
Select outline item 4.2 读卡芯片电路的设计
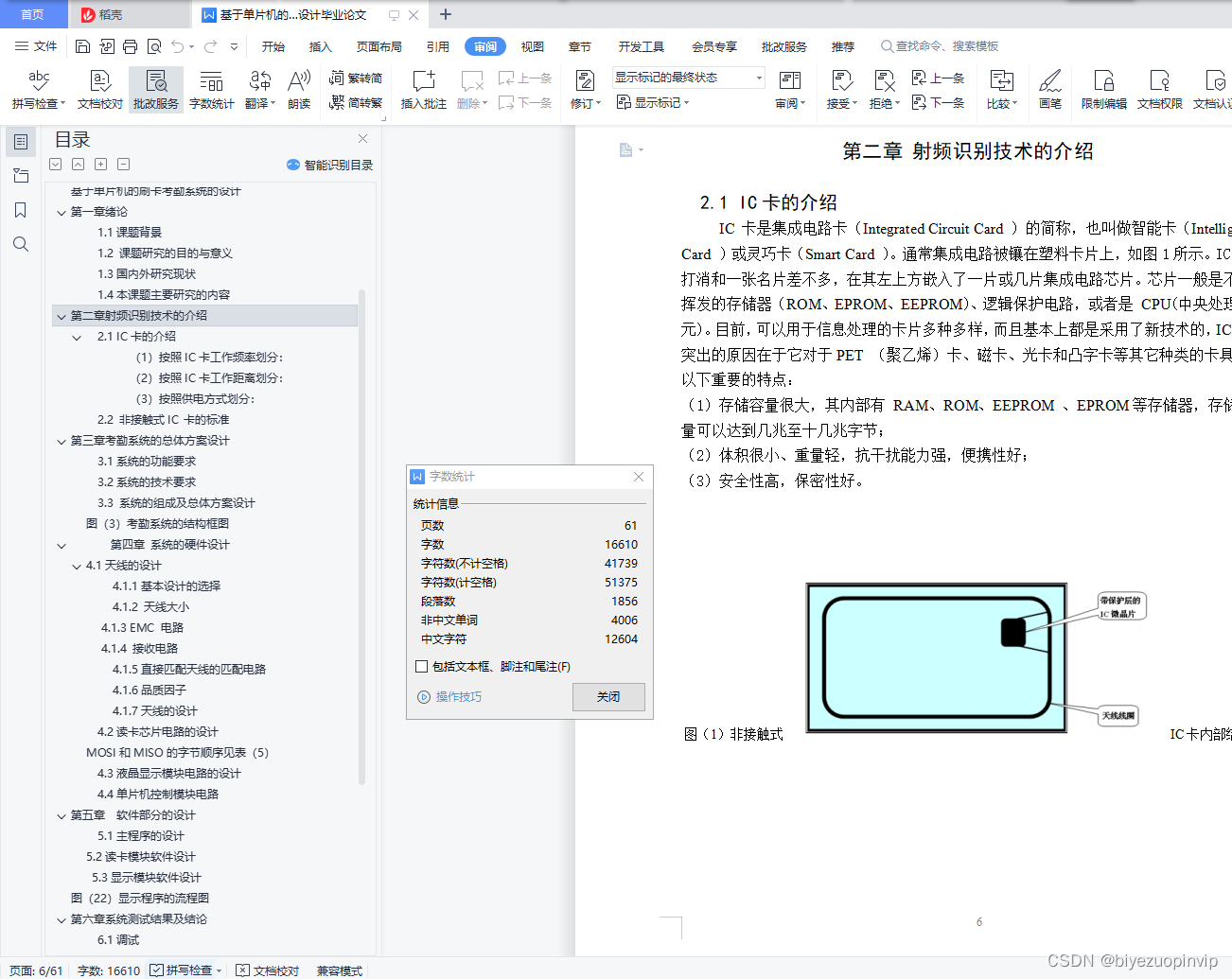click(158, 732)
